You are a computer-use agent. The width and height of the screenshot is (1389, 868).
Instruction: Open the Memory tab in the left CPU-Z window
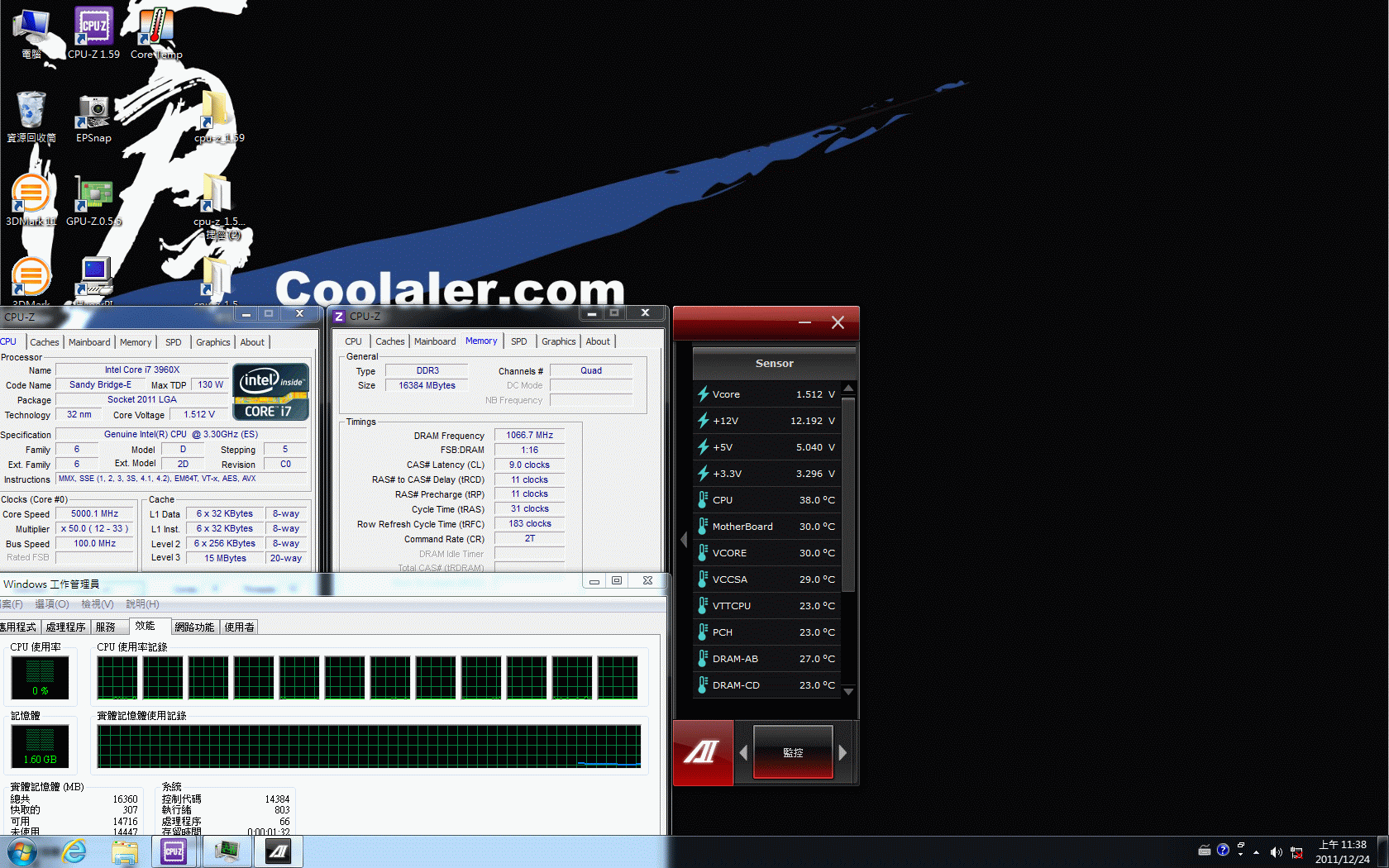(x=136, y=342)
